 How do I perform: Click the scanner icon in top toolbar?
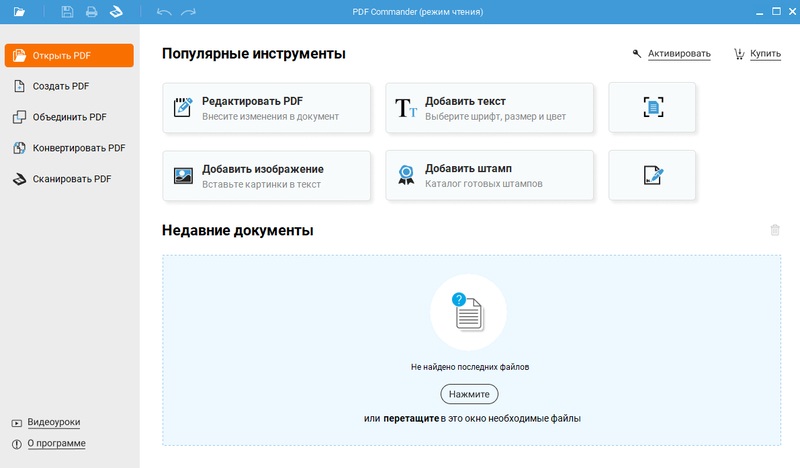click(116, 12)
